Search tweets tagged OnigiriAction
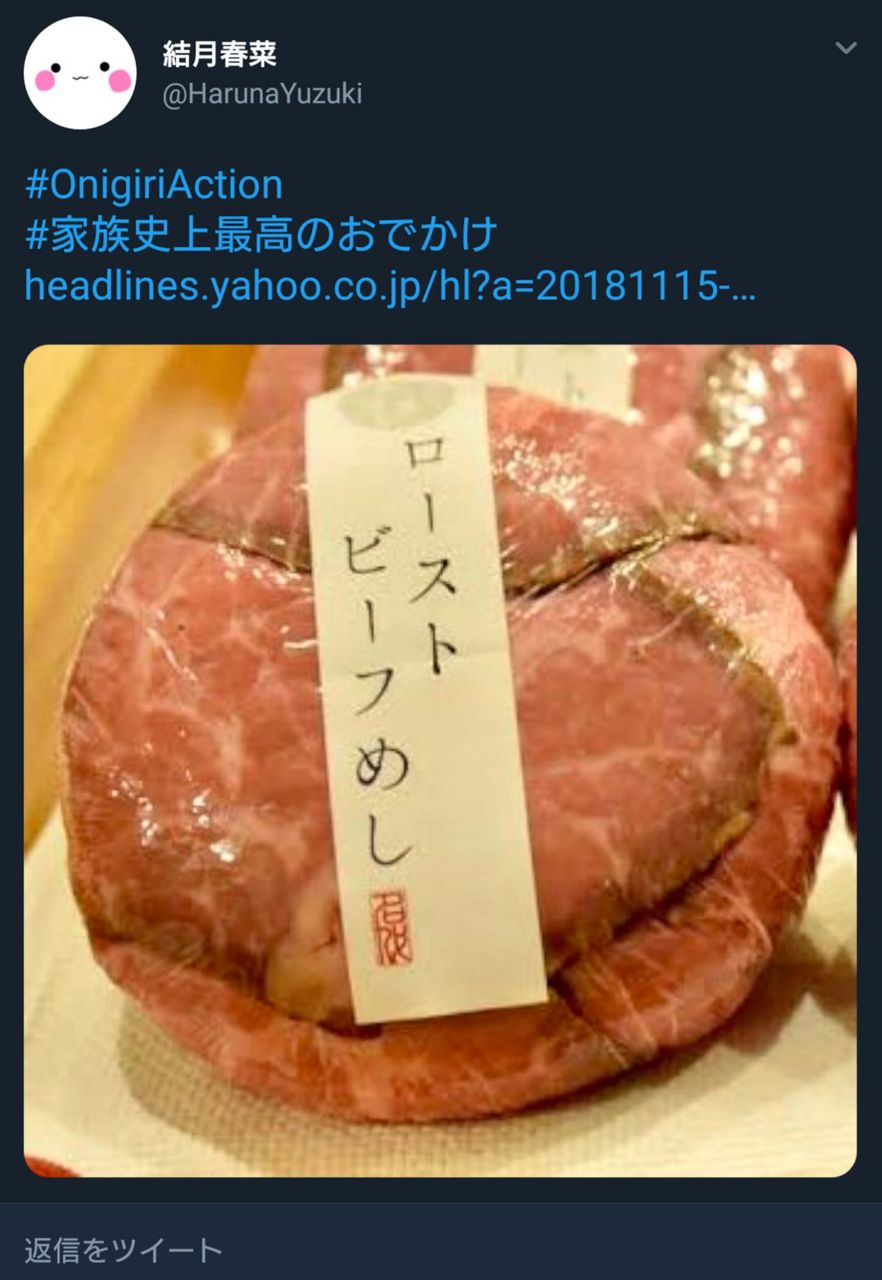Viewport: 882px width, 1280px height. click(153, 185)
